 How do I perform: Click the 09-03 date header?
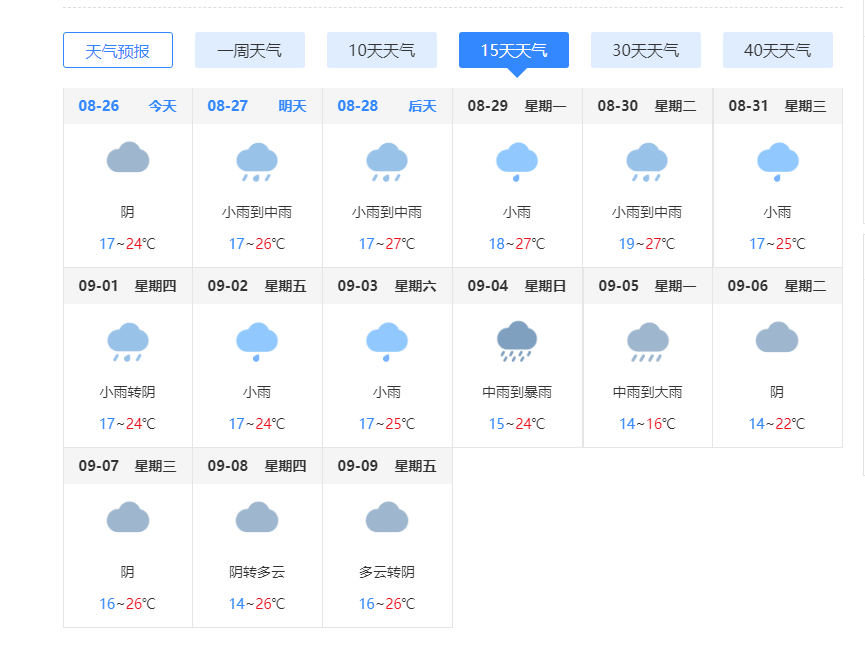pyautogui.click(x=357, y=286)
